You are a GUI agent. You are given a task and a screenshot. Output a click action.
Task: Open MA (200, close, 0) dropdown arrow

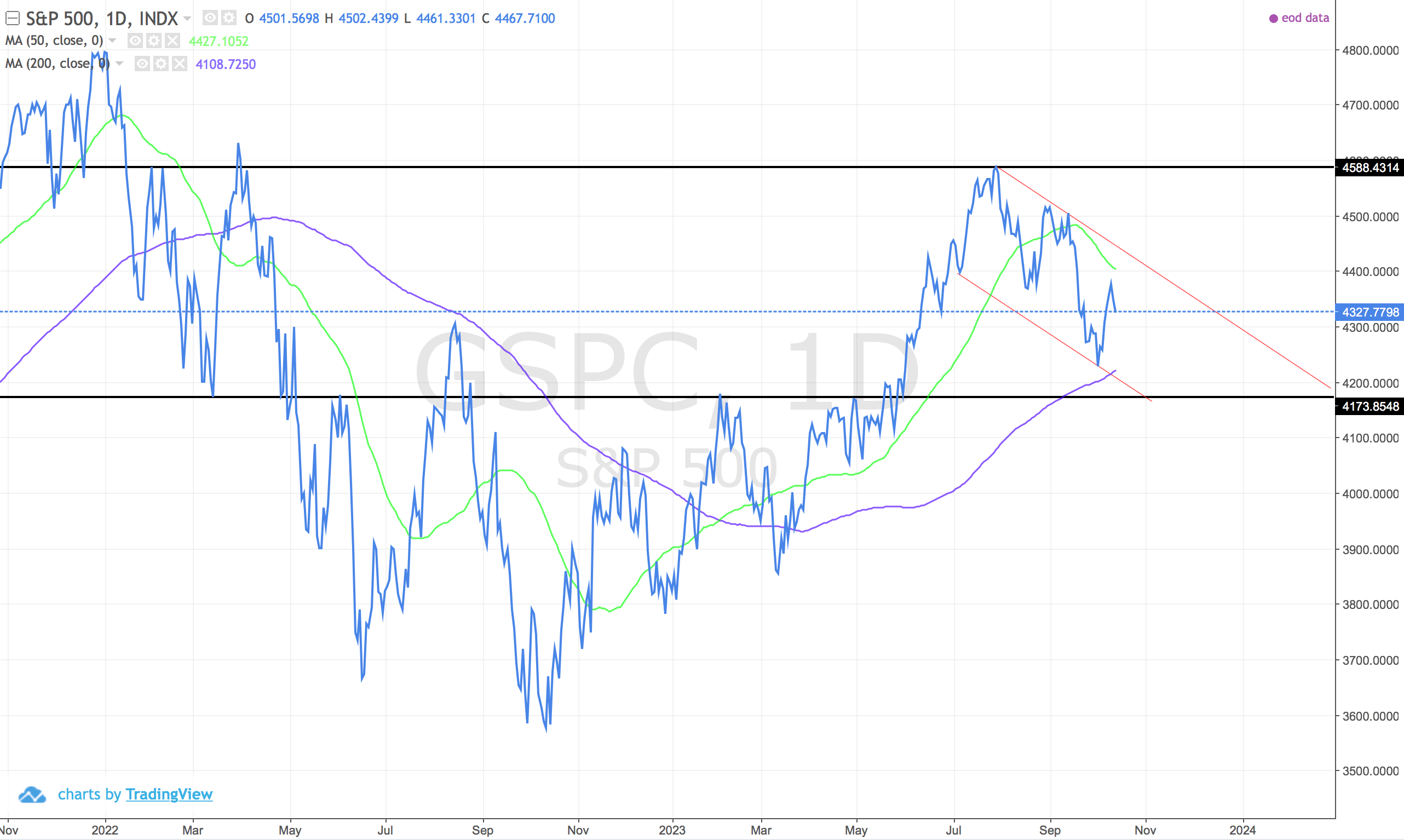coord(119,64)
